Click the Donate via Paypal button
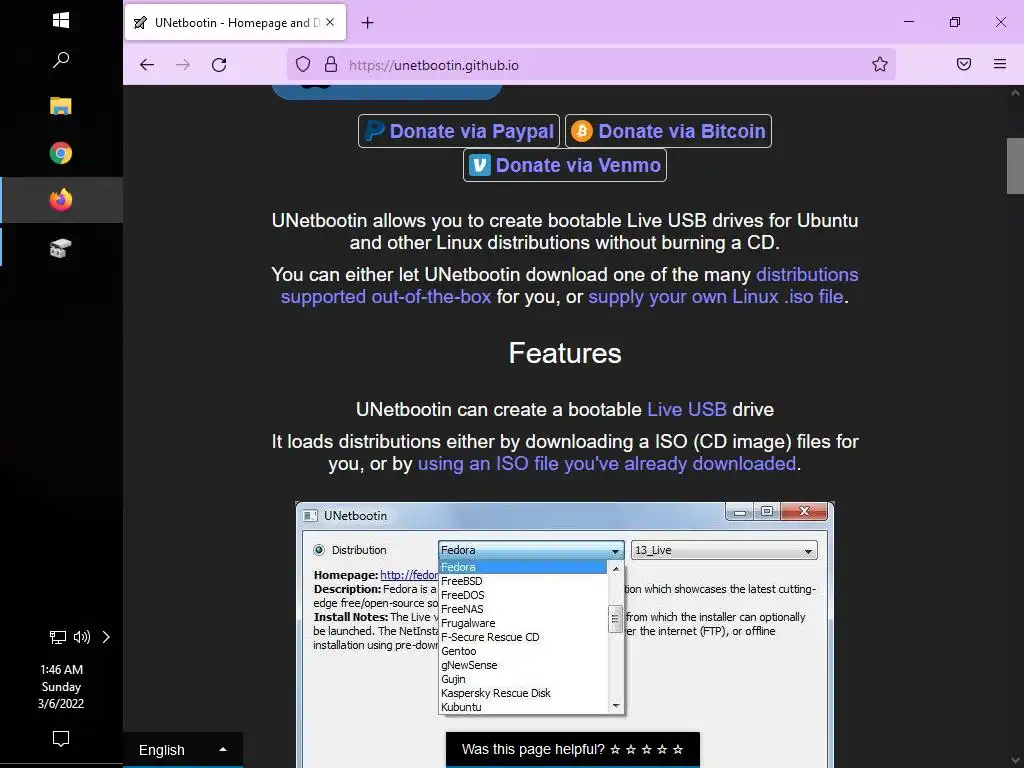The image size is (1024, 768). tap(458, 131)
